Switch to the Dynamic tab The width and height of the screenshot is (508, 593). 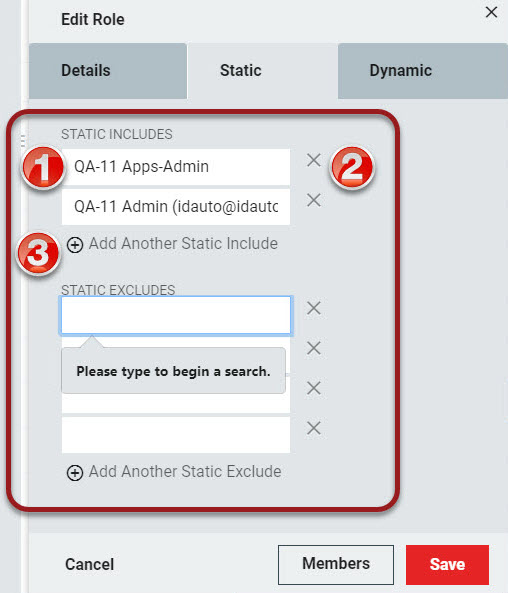423,71
